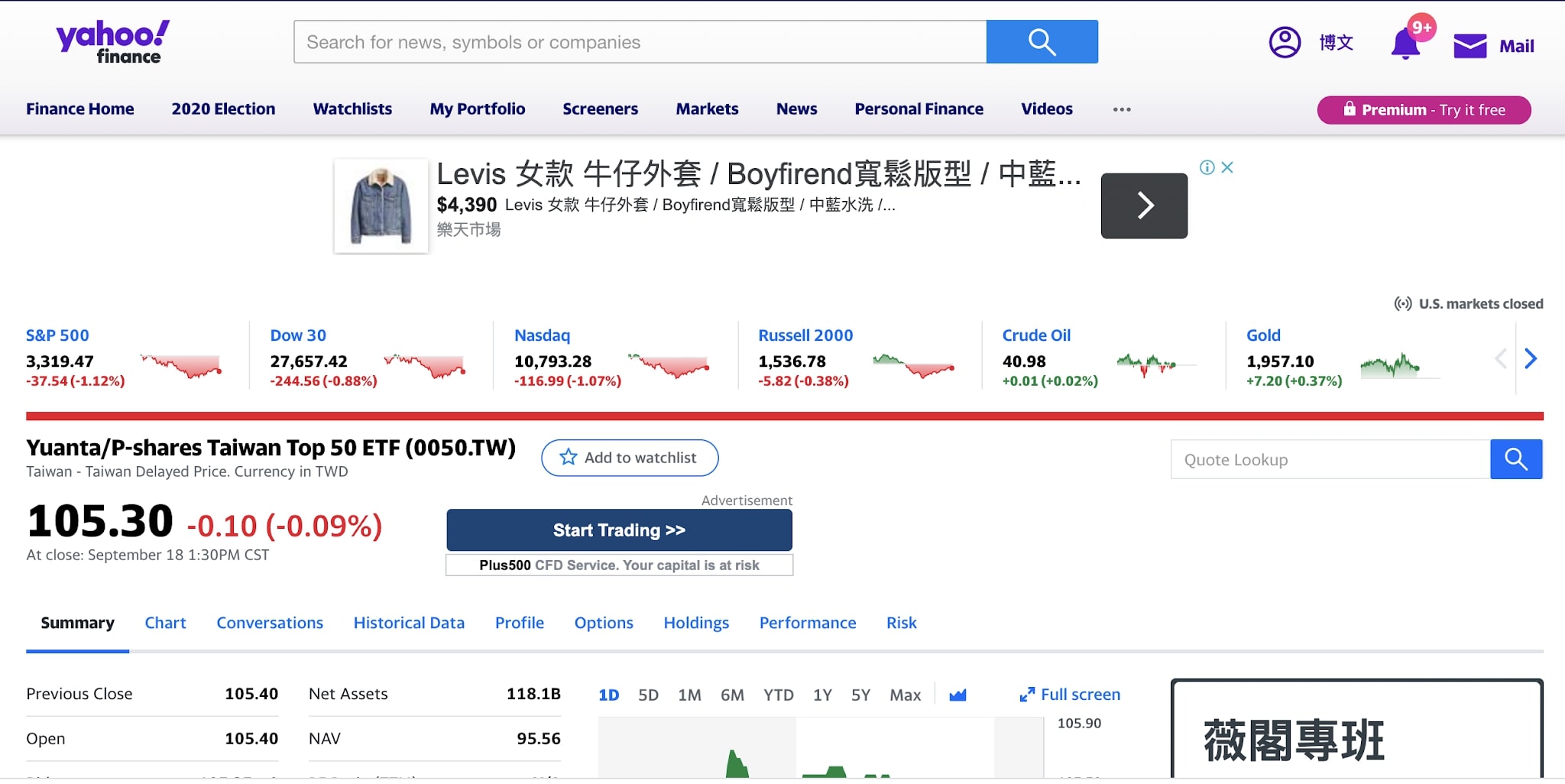The image size is (1565, 784).
Task: Open the Gold link
Action: click(1263, 335)
